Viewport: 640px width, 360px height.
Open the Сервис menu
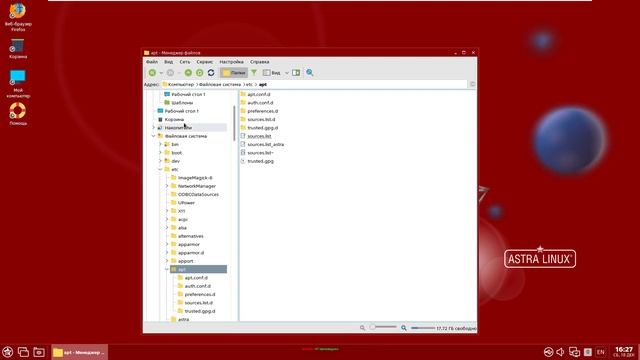click(204, 62)
